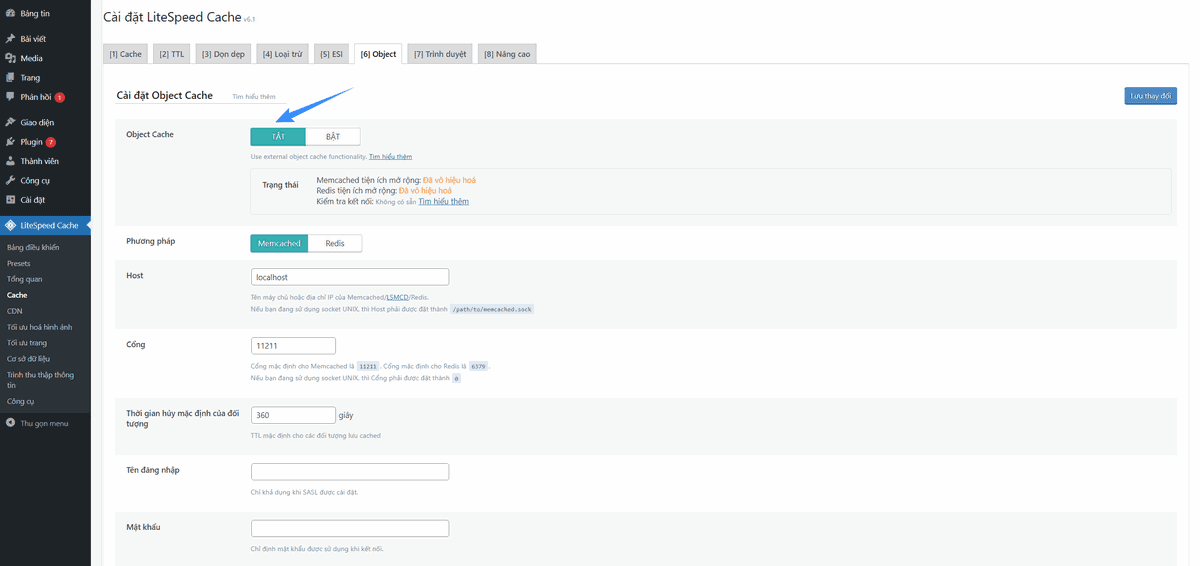Click Tìm hiểu thêm beside Cài đặt Object Cache heading
Screen dimensions: 1200x566
[253, 97]
